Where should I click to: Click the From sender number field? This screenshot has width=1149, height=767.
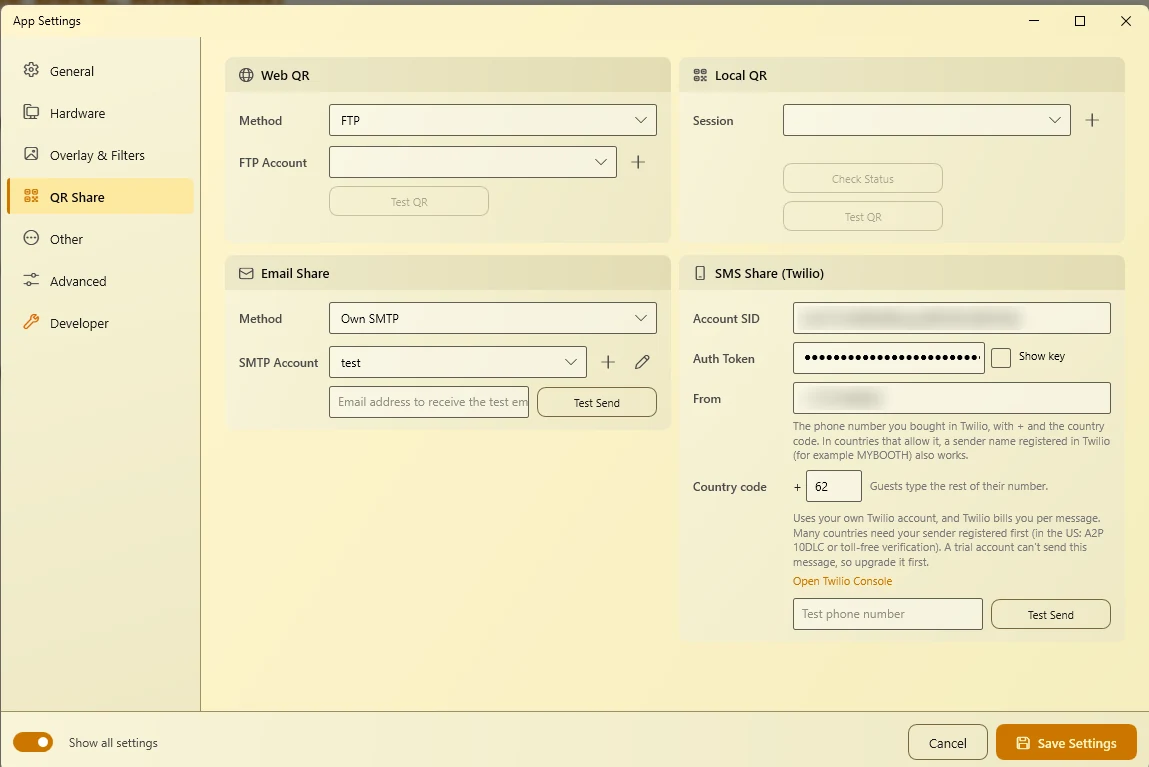[951, 398]
